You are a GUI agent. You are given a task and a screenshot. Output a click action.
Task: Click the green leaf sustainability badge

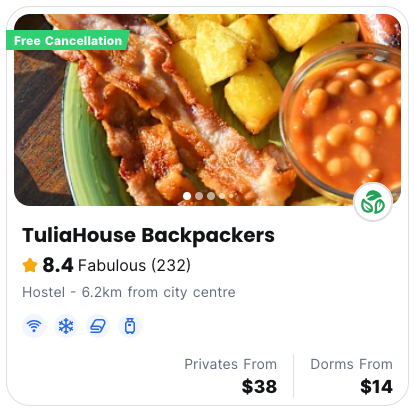(373, 202)
